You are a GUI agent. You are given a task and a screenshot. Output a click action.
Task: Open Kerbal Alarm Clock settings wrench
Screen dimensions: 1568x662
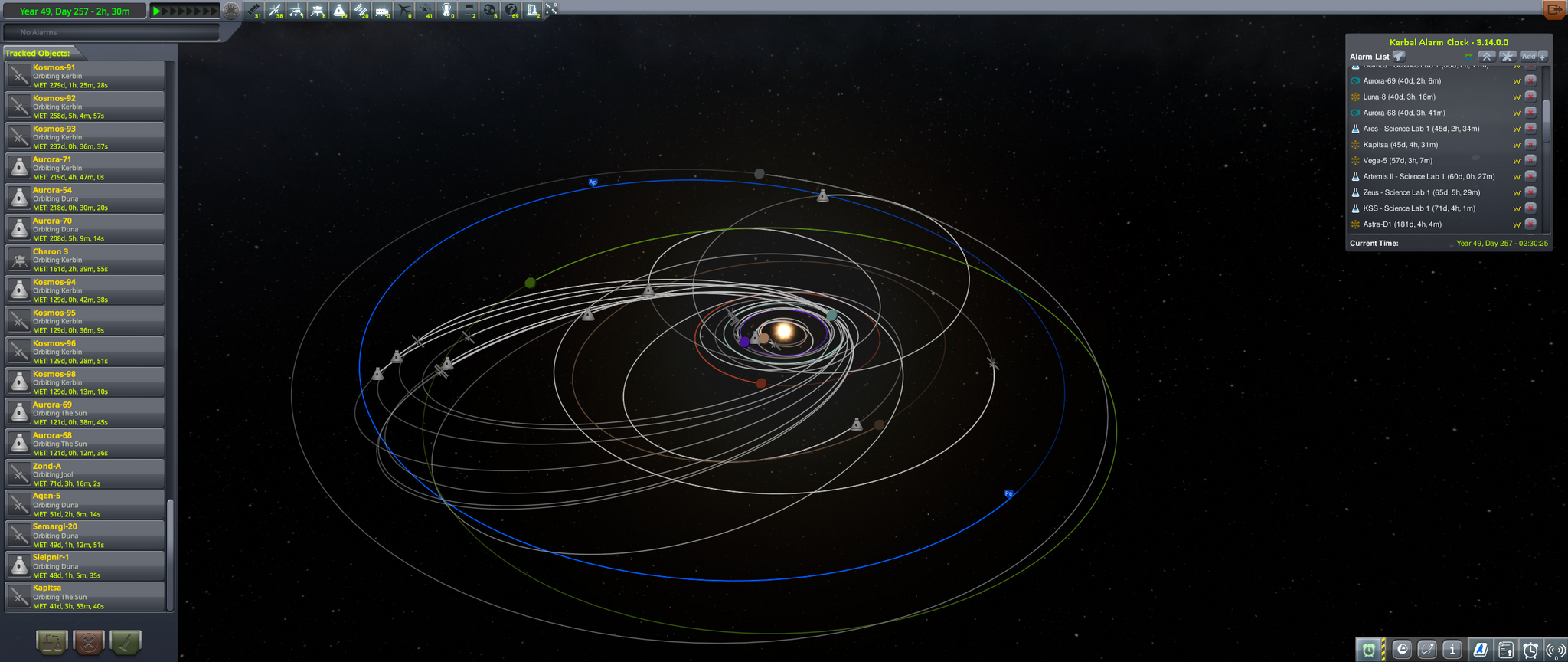[1508, 56]
